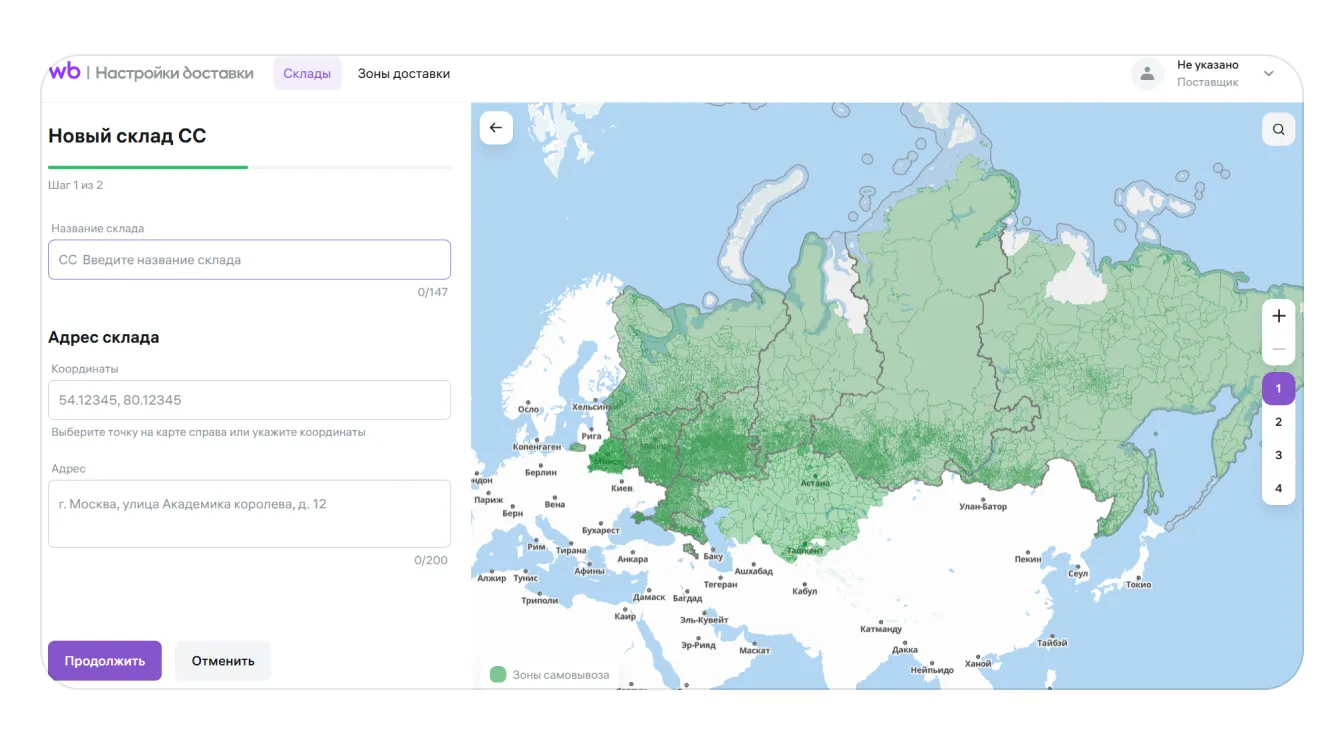Viewport: 1344px width, 744px height.
Task: Focus the Название склада input field
Action: (250, 260)
